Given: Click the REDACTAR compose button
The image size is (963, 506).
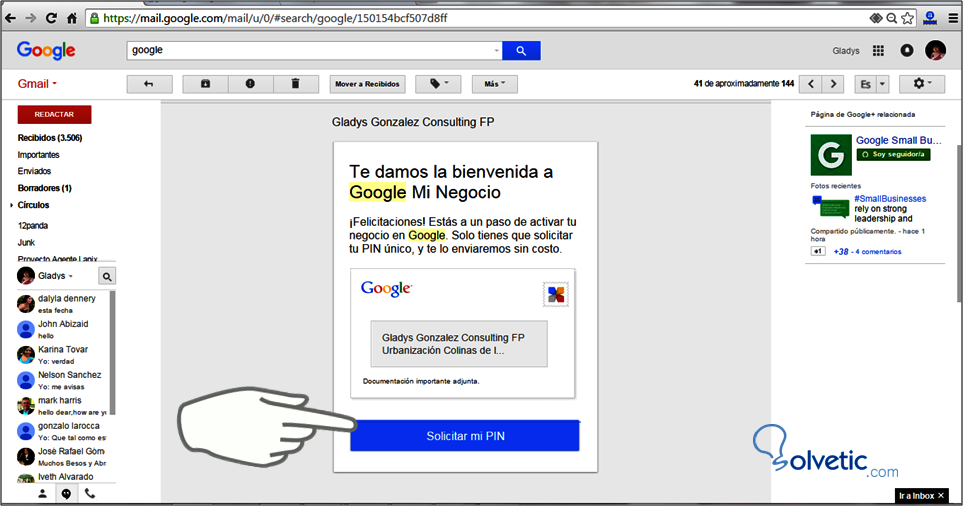Looking at the screenshot, I should pyautogui.click(x=54, y=114).
